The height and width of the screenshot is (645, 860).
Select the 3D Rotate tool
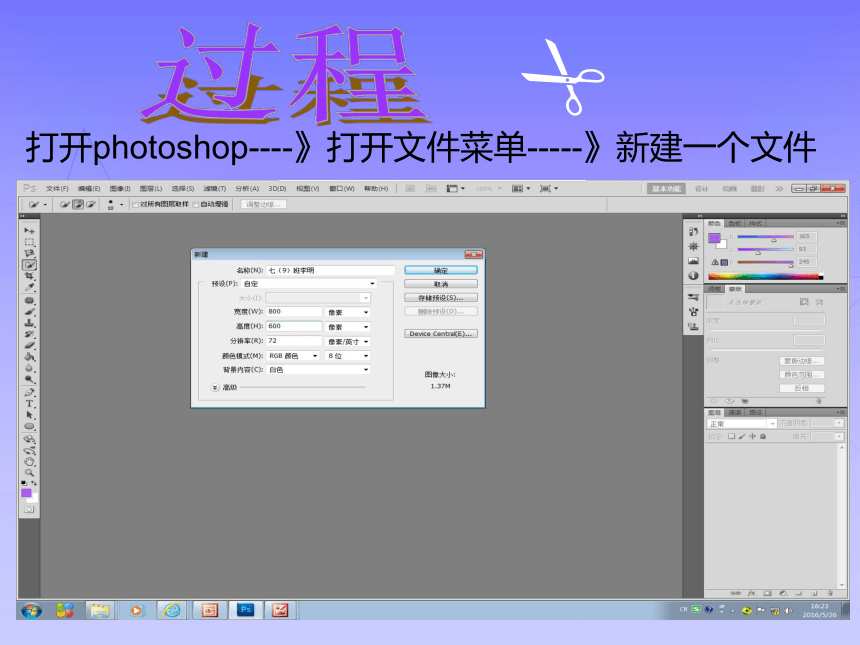(x=29, y=439)
